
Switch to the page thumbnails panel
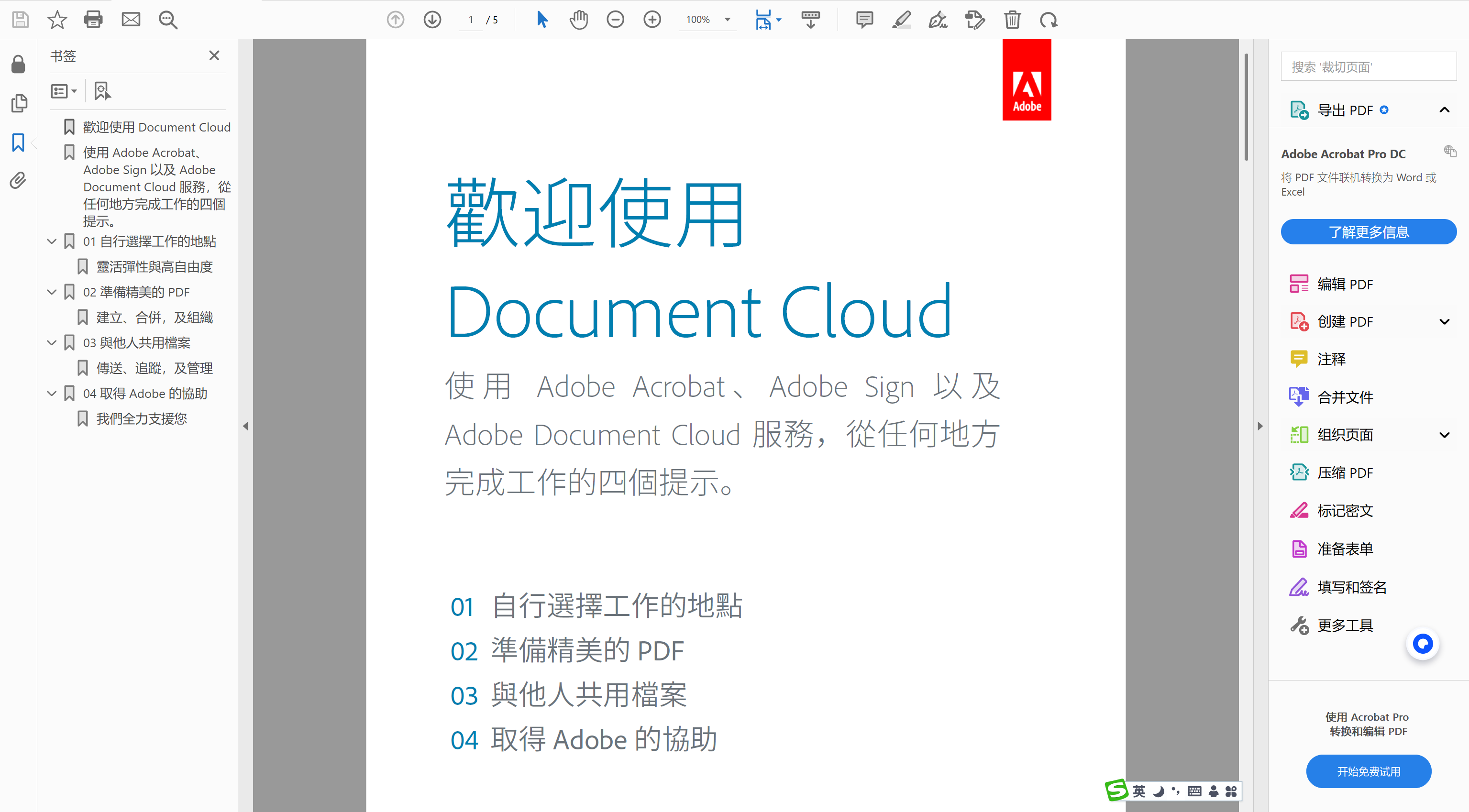(x=19, y=104)
